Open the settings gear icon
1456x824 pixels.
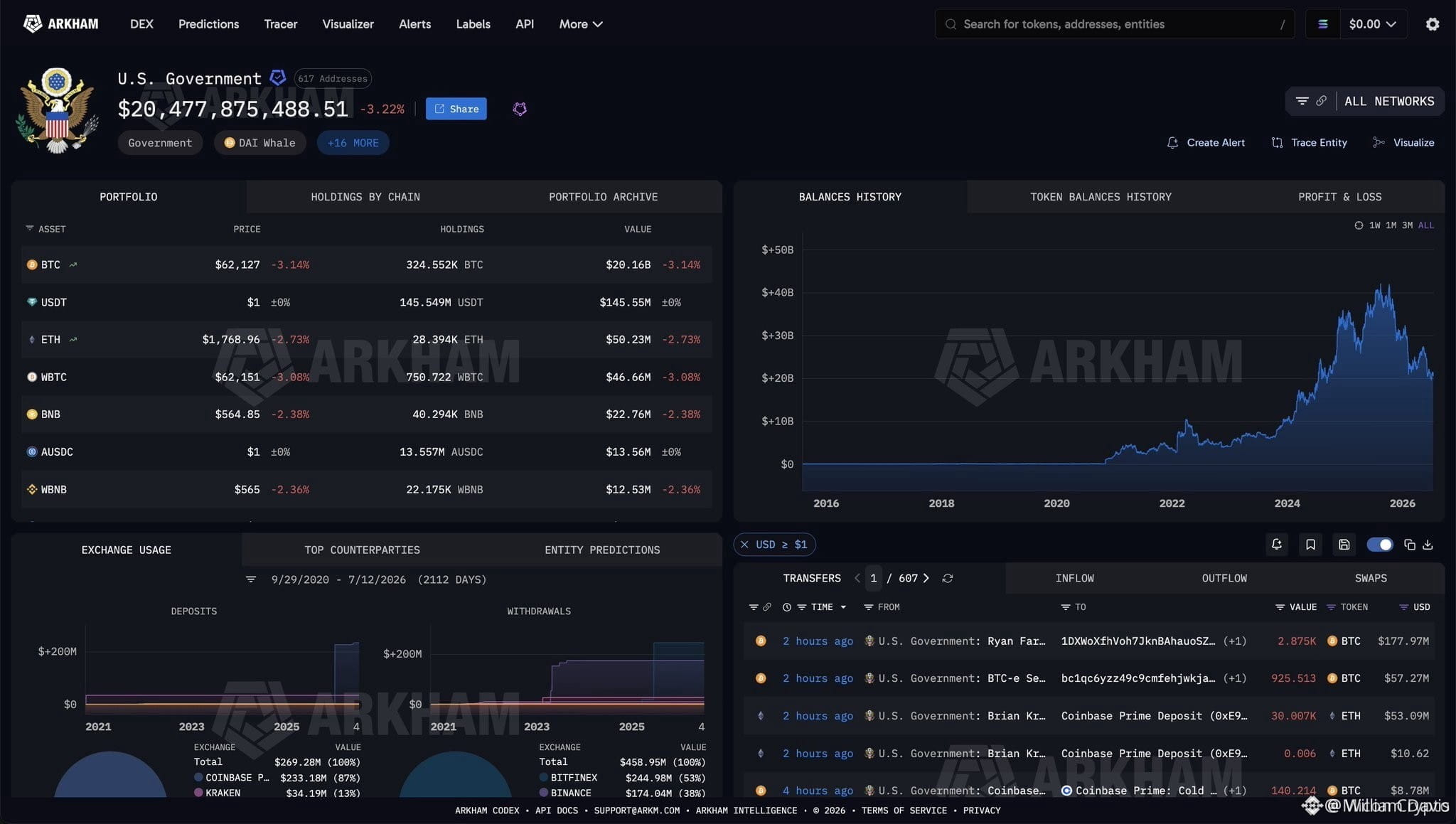[x=1433, y=24]
